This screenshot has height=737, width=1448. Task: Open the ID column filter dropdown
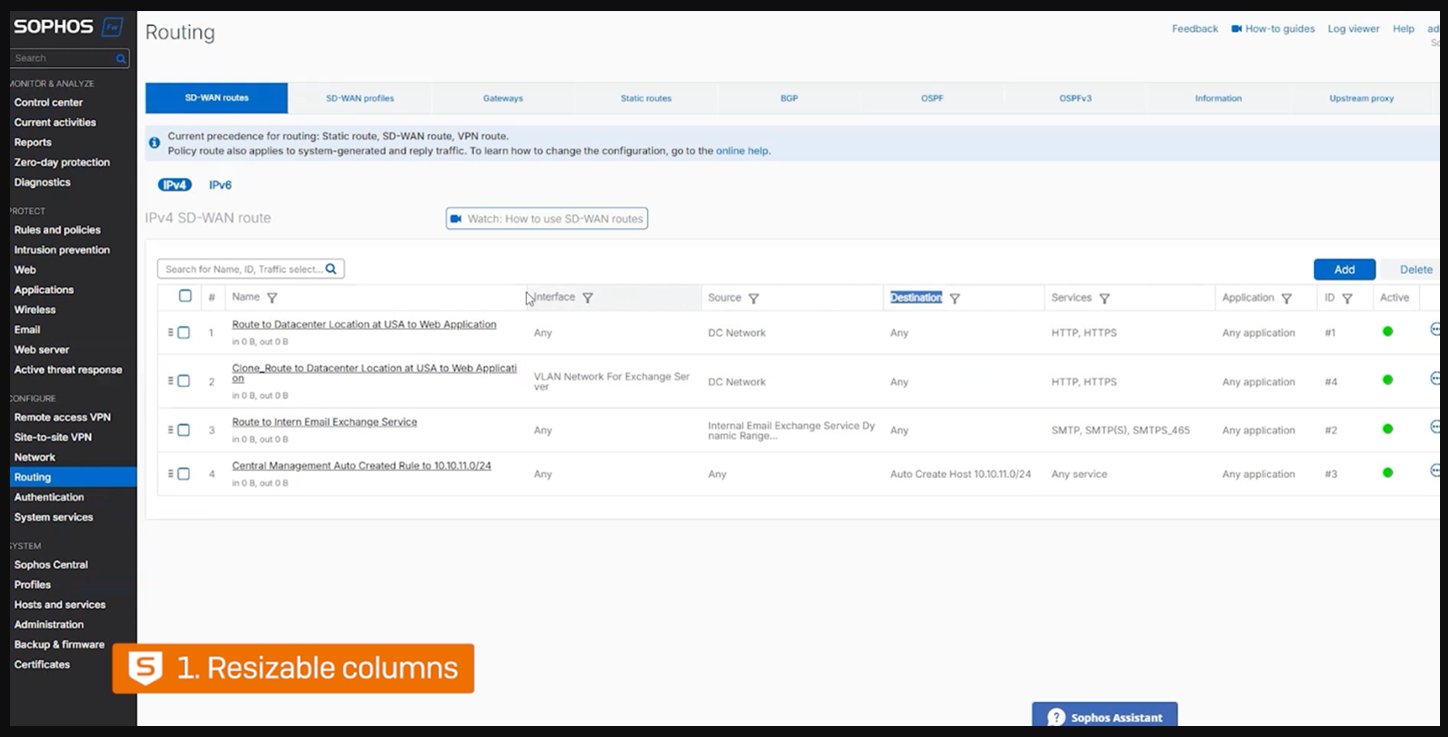[x=1347, y=298]
